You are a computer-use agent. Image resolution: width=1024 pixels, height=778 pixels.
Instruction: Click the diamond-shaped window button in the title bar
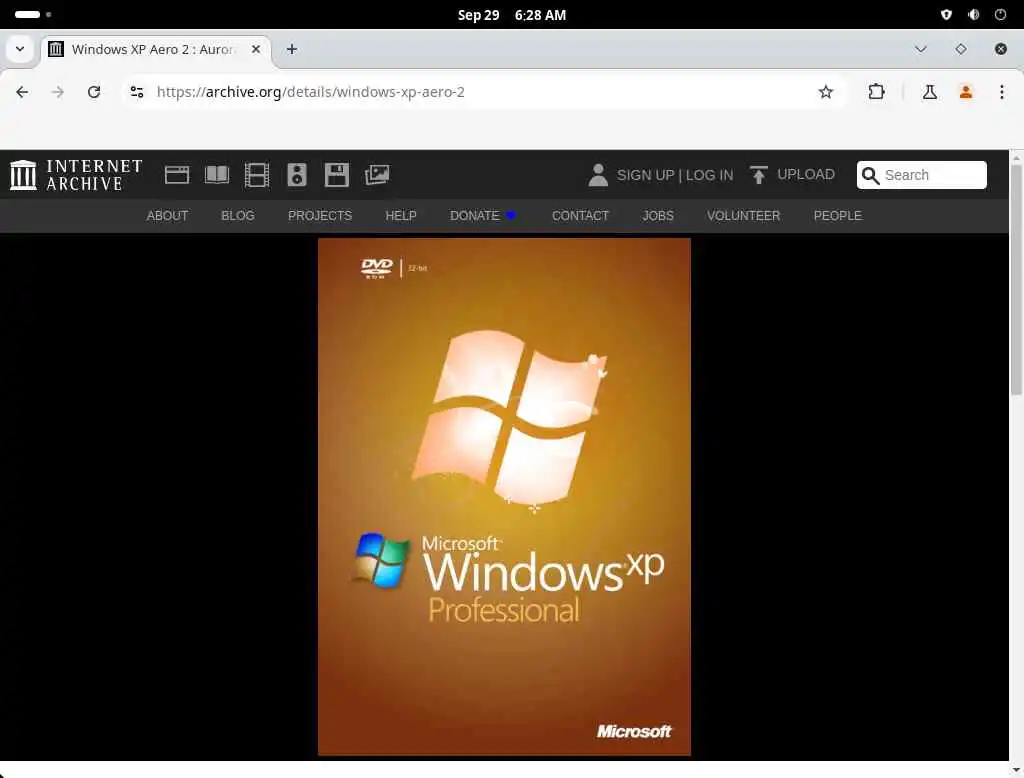click(x=961, y=49)
